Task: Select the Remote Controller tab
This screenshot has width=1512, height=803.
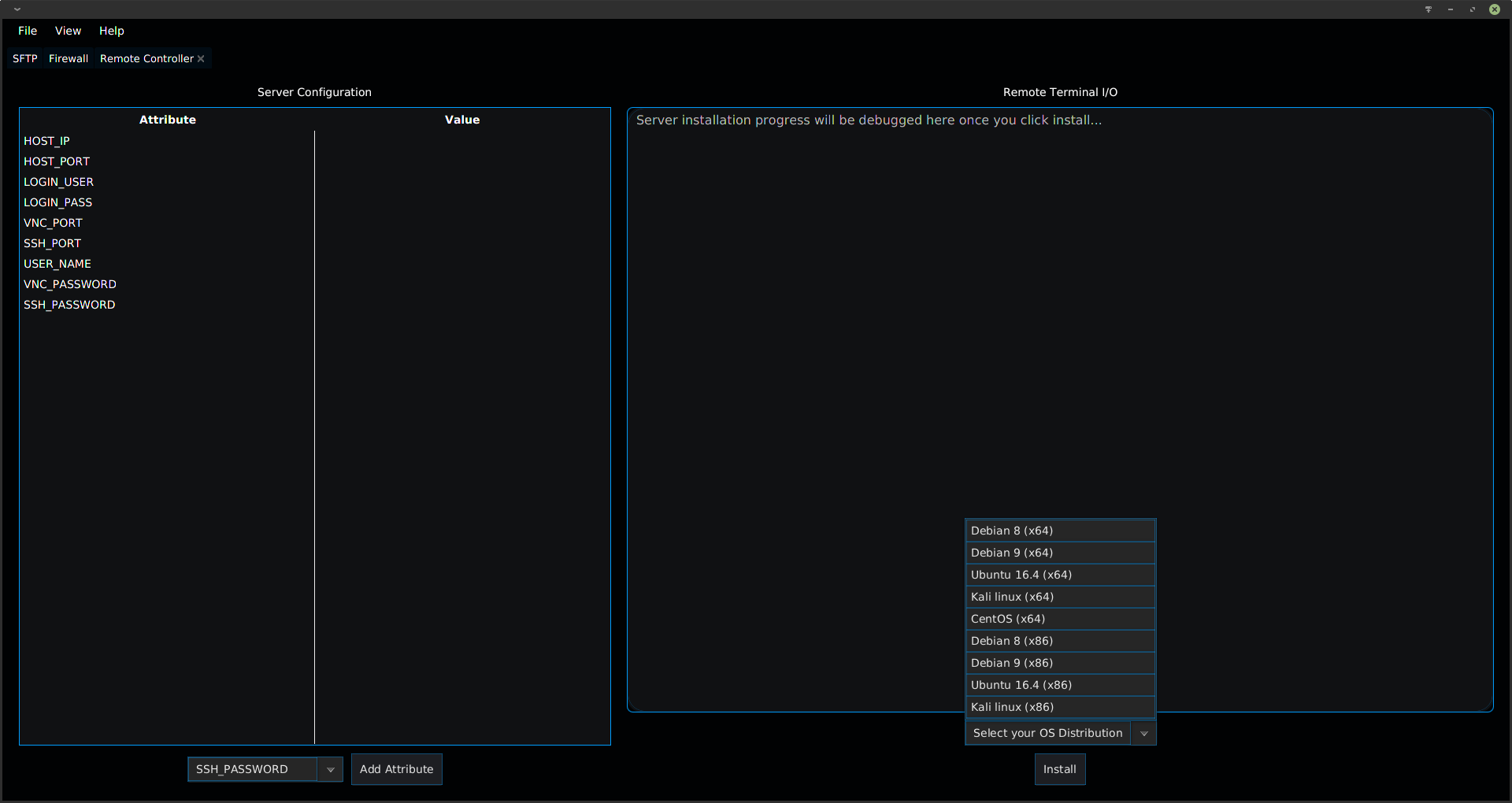Action: coord(146,59)
